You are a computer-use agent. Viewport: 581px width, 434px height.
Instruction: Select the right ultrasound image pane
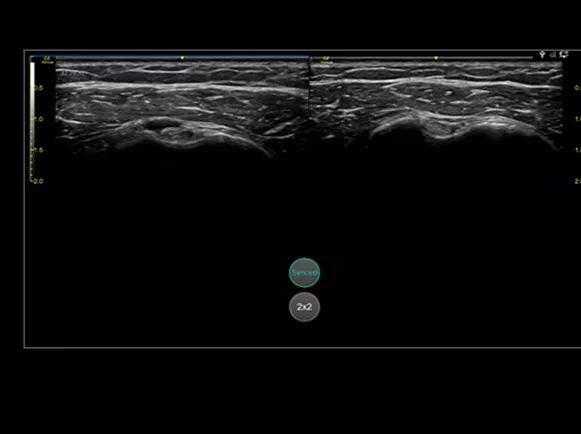pyautogui.click(x=436, y=107)
